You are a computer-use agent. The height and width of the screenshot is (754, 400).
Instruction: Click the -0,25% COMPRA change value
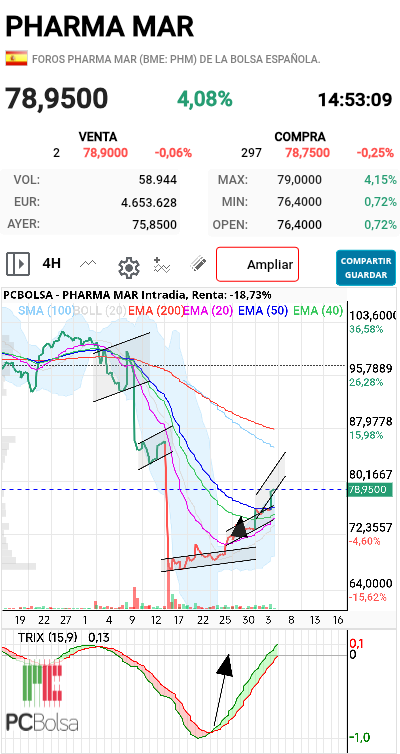click(x=375, y=153)
